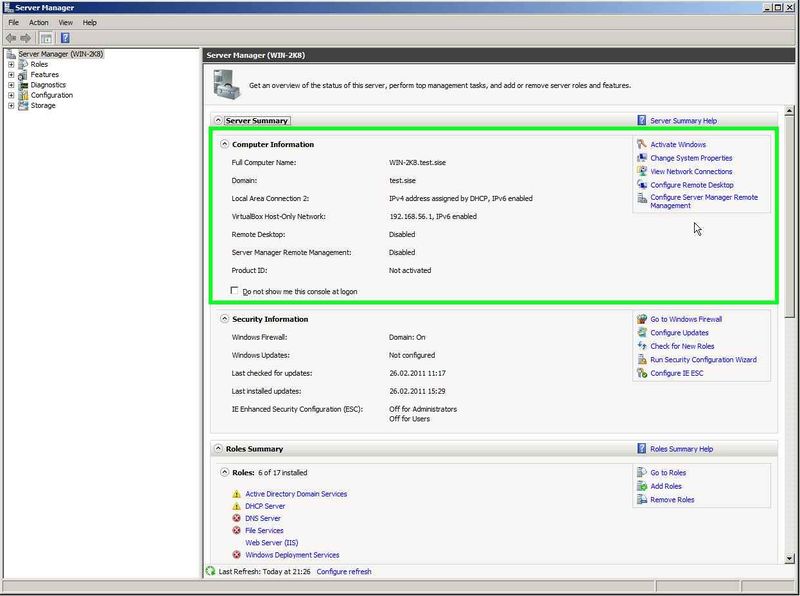Screen dimensions: 800x596
Task: Expand the Features tree node
Action: coord(11,74)
